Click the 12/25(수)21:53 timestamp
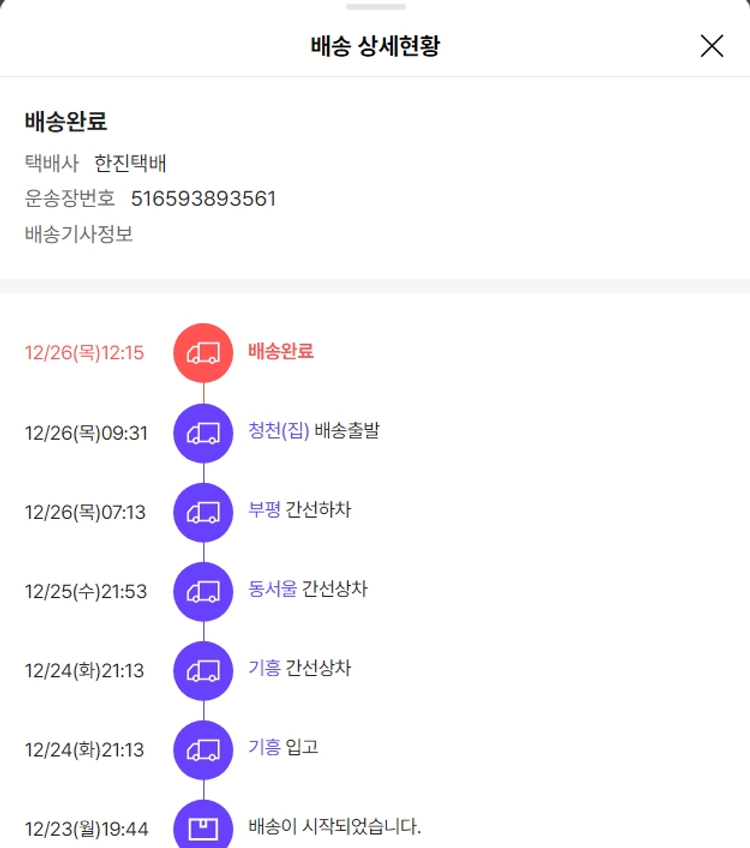Screen dimensions: 750x848 click(86, 592)
